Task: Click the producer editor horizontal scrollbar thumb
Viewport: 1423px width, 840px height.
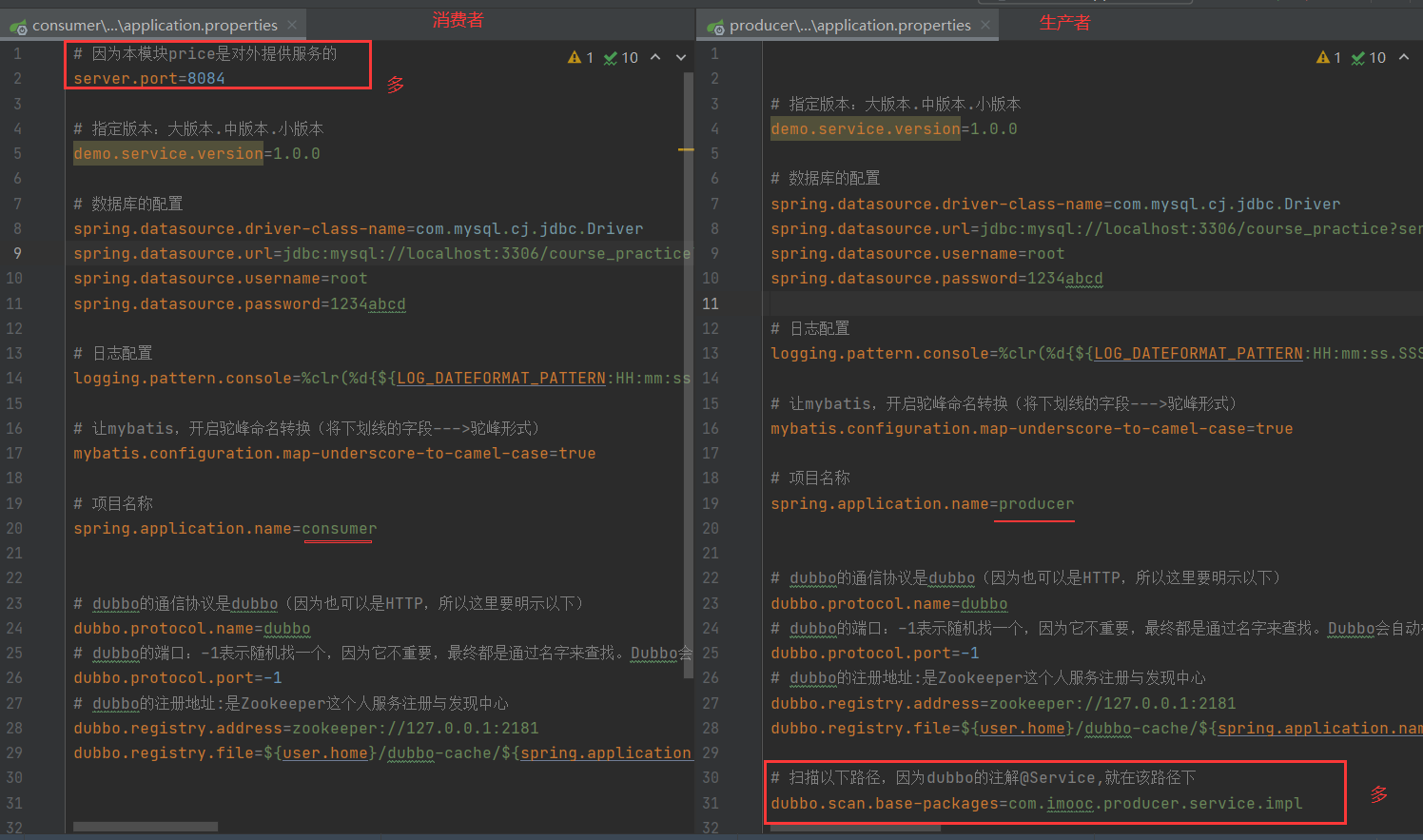Action: pyautogui.click(x=856, y=827)
